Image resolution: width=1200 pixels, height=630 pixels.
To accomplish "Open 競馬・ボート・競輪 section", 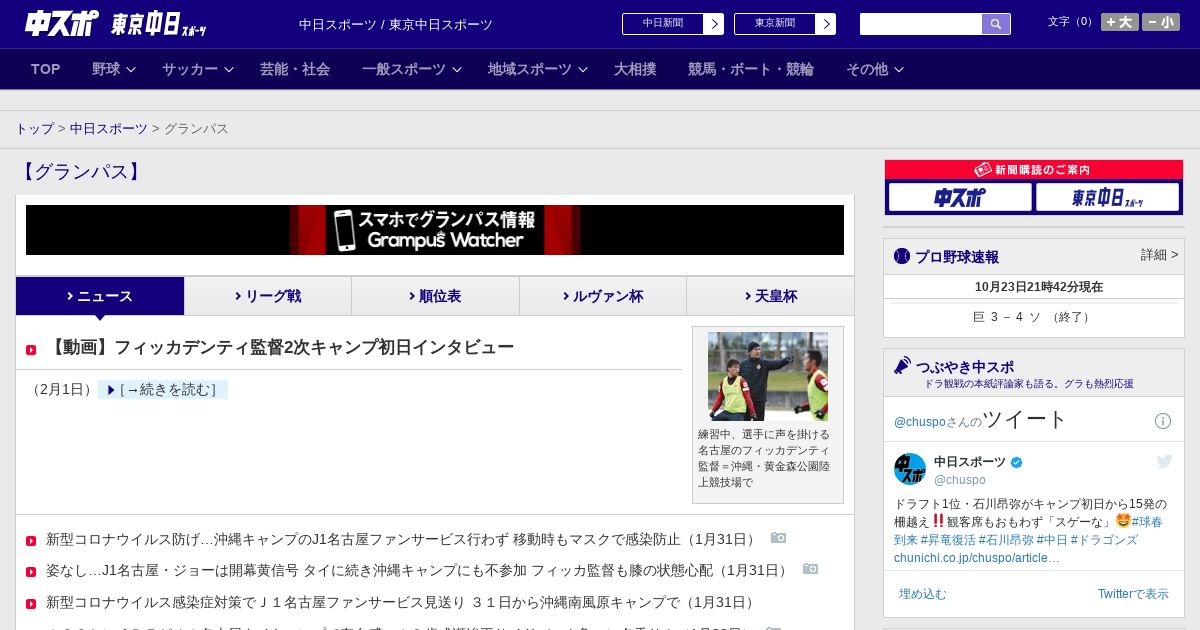I will pos(751,69).
